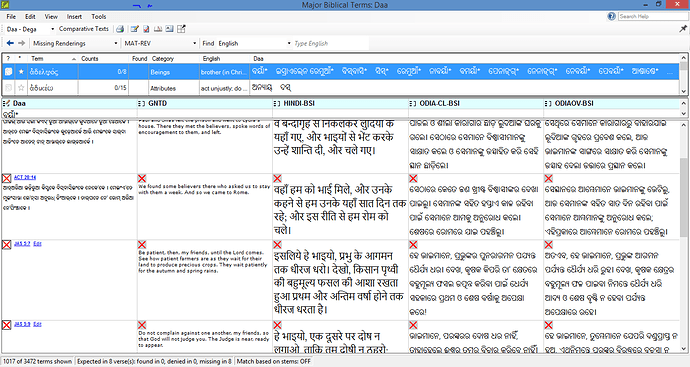This screenshot has width=690, height=367.
Task: Click the pencil-on-note toolbar icon
Action: [135, 29]
